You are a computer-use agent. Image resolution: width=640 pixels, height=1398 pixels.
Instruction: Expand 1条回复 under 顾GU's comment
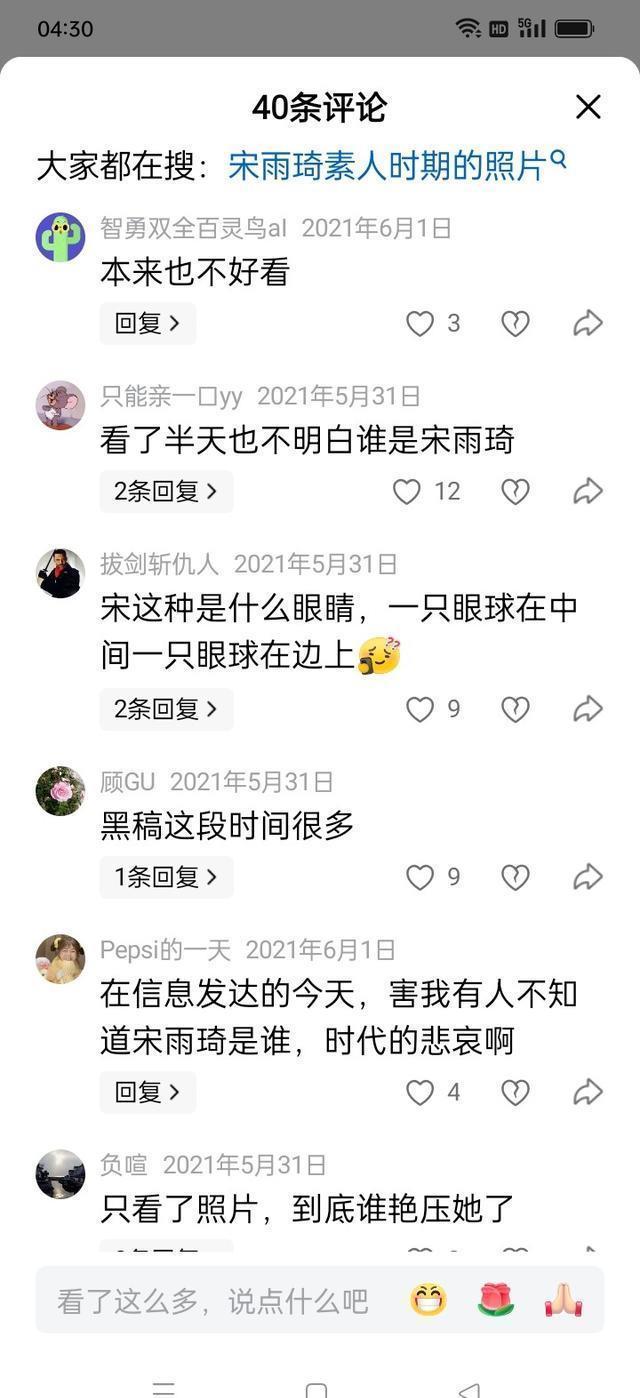(x=166, y=877)
